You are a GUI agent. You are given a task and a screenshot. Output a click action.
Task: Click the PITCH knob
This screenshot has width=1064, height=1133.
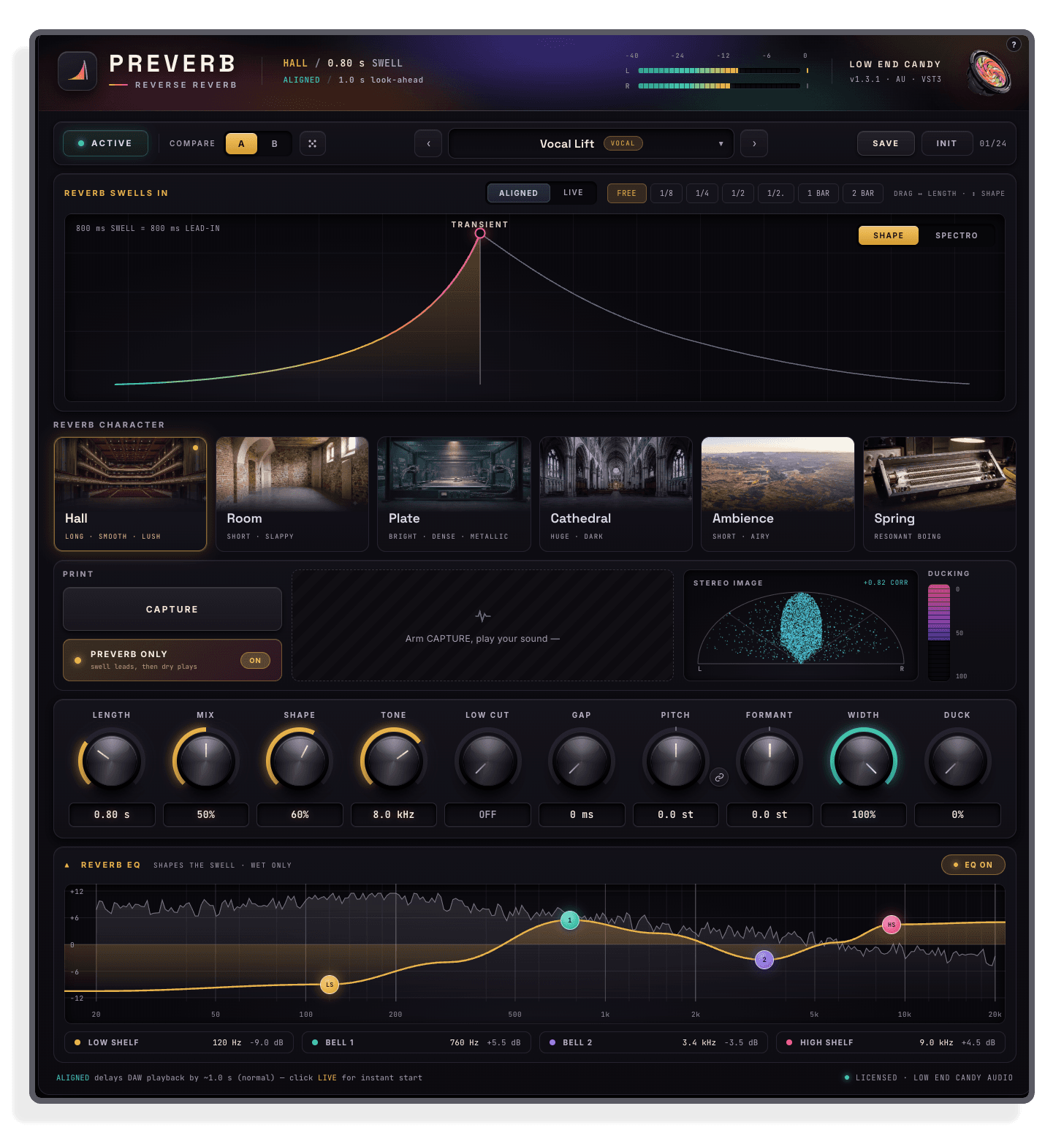point(676,761)
